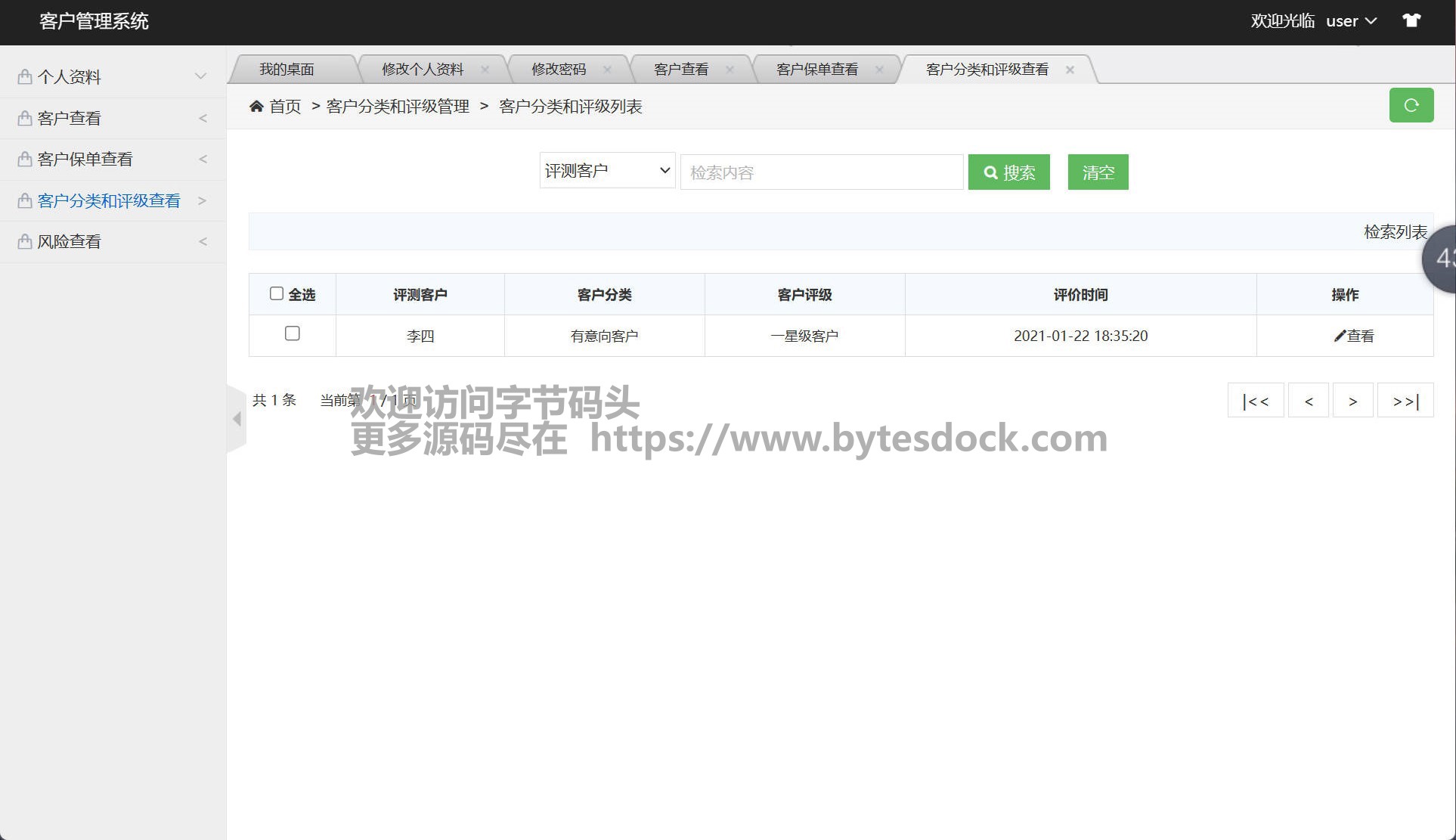Image resolution: width=1456 pixels, height=840 pixels.
Task: Collapse sidebar with left arrow handle
Action: point(237,418)
